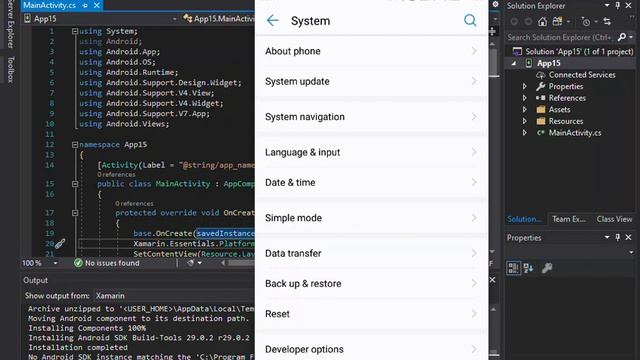Open the Data transfer entry
The image size is (640, 360).
pyautogui.click(x=371, y=253)
